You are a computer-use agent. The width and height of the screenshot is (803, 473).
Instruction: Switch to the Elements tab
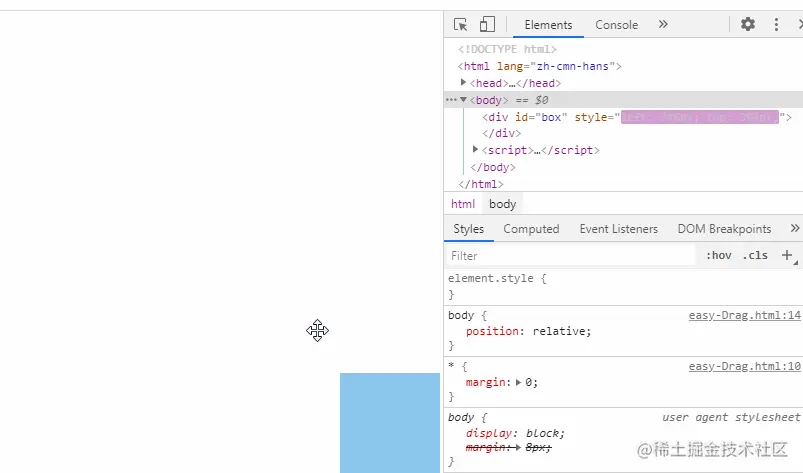point(548,25)
